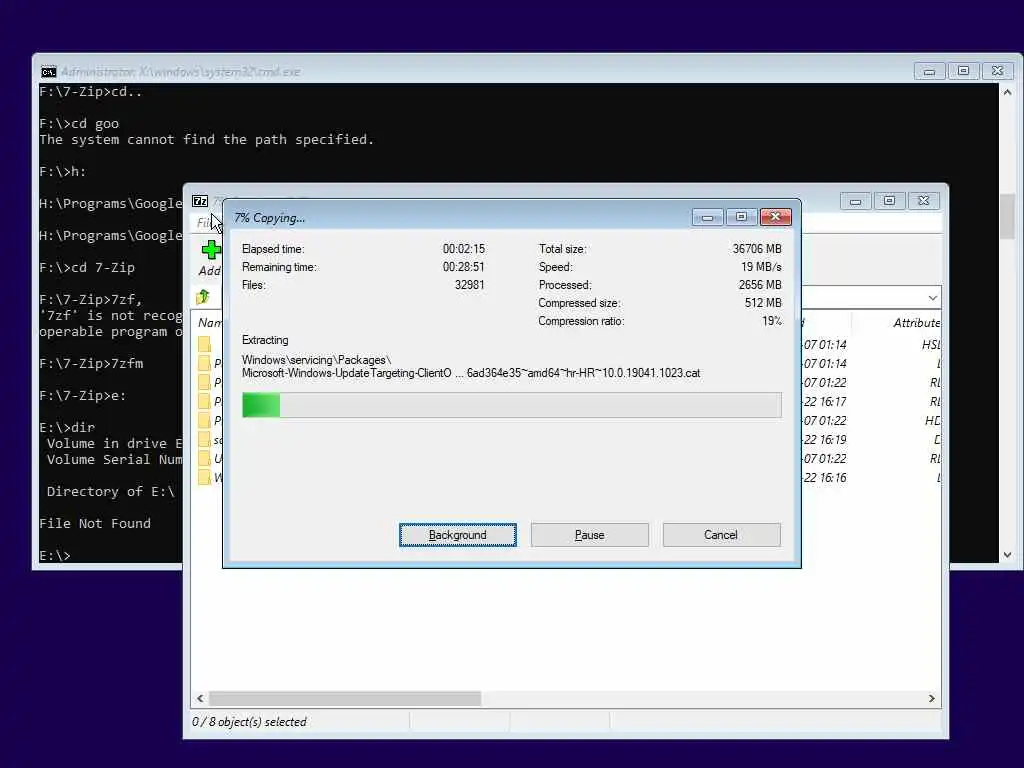Click the "22 16:19" date cell
The height and width of the screenshot is (768, 1024).
point(825,440)
